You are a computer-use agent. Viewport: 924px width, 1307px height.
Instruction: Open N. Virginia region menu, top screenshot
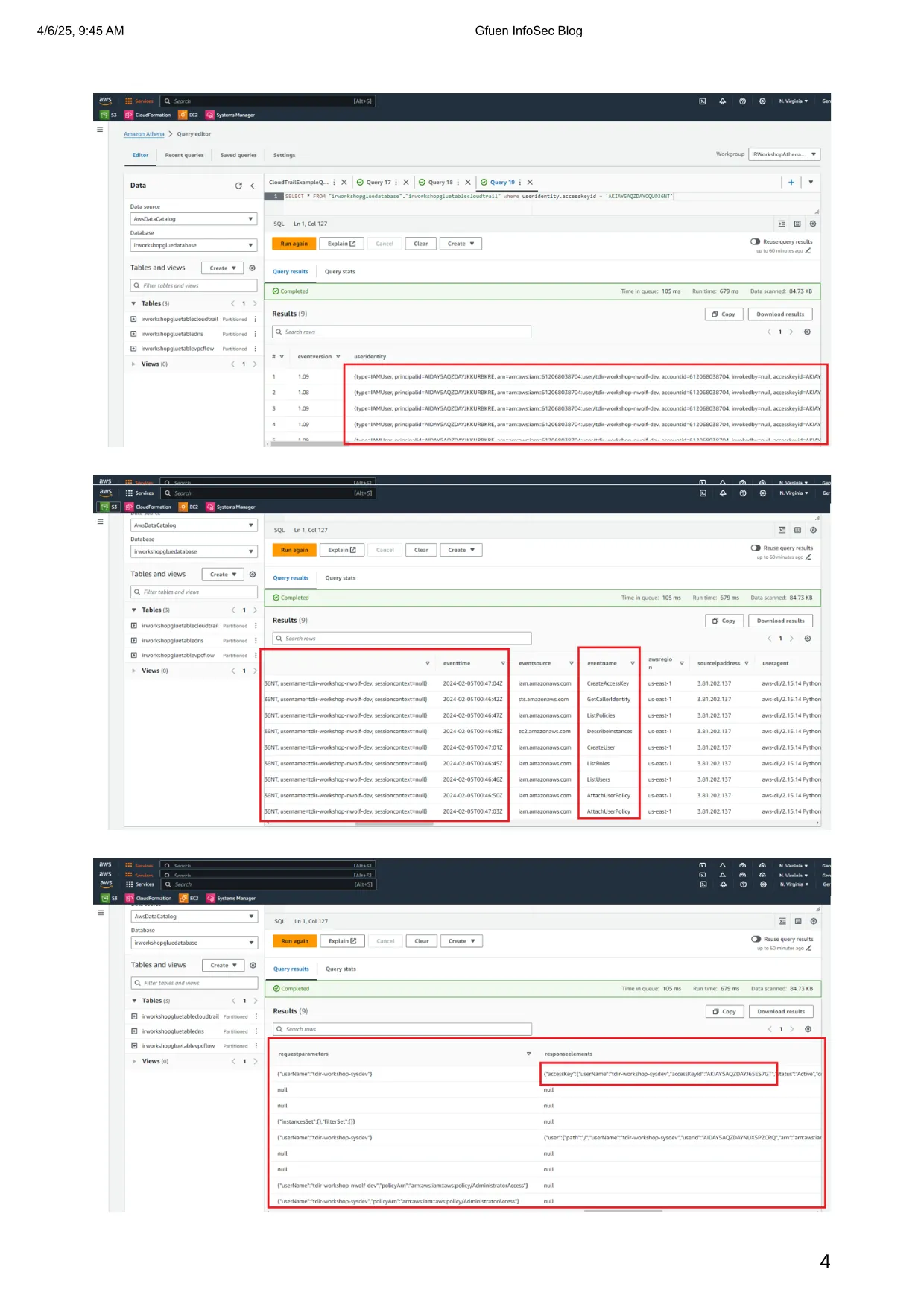794,101
